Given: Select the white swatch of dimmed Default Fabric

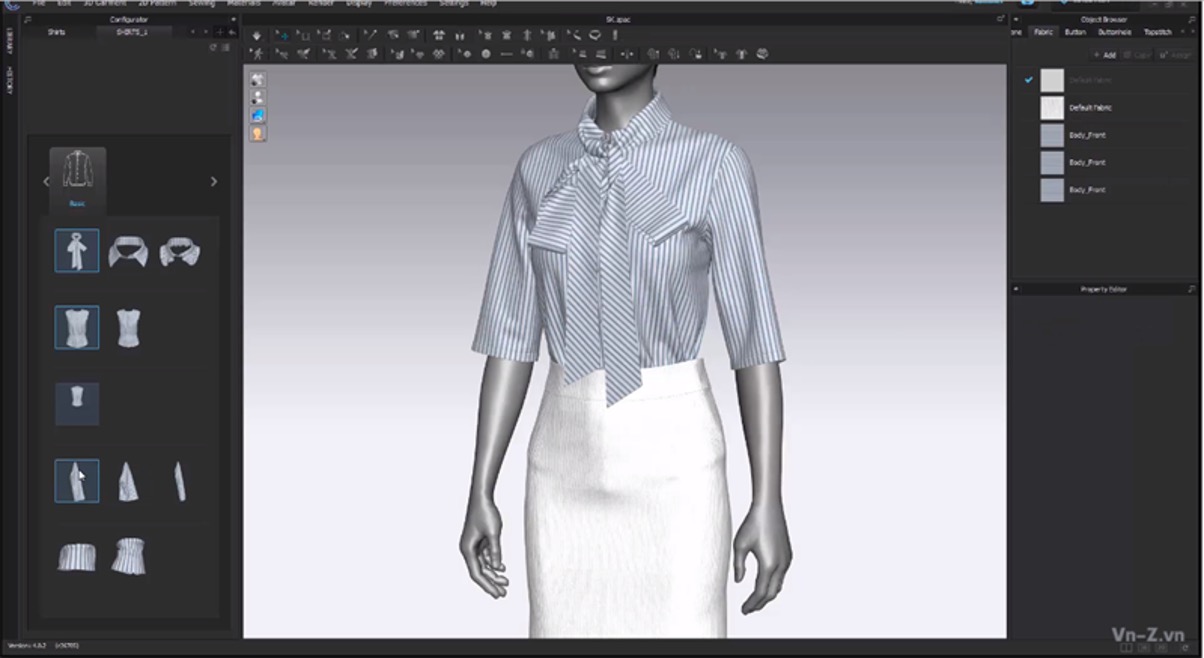Looking at the screenshot, I should pyautogui.click(x=1052, y=80).
